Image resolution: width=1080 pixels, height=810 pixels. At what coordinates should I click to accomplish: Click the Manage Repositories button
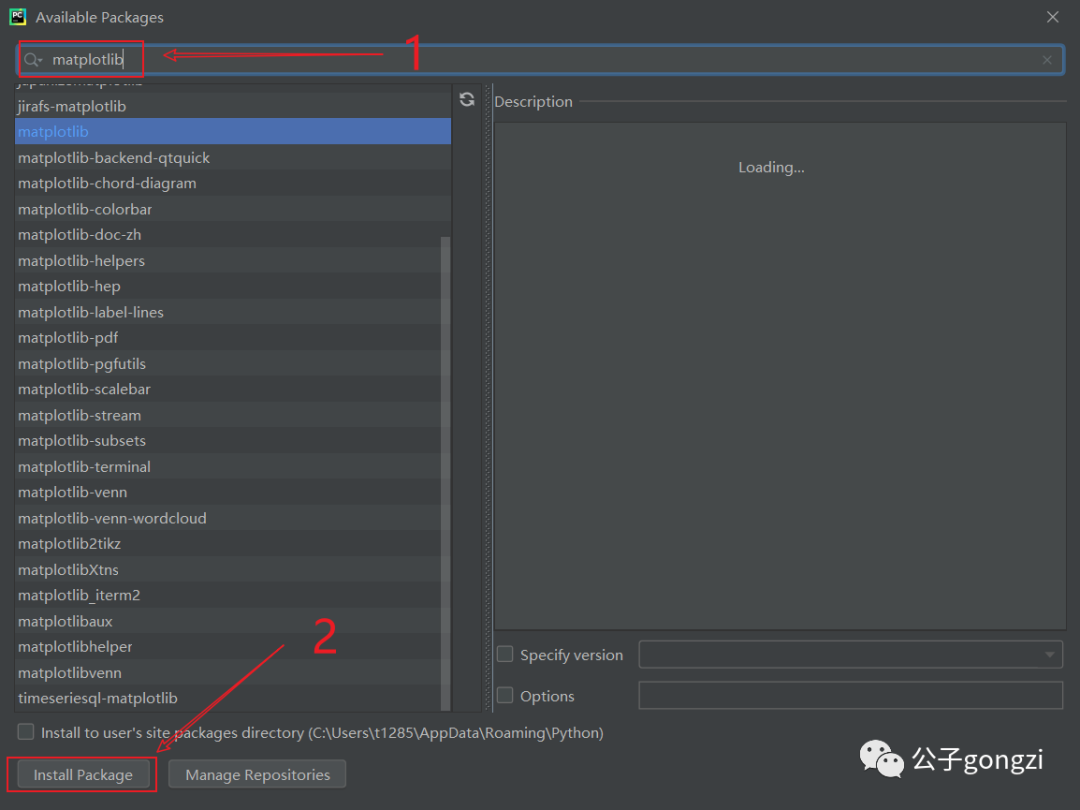[257, 774]
